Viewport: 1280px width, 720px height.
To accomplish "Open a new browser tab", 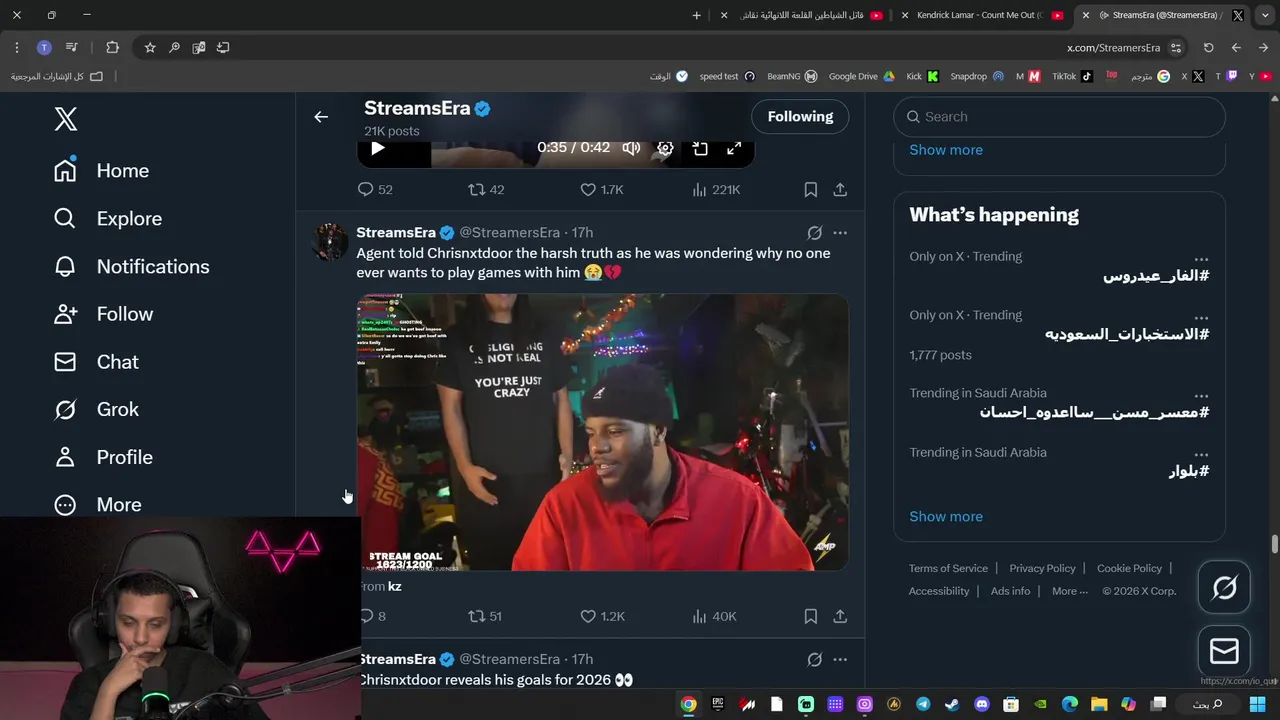I will pyautogui.click(x=697, y=15).
